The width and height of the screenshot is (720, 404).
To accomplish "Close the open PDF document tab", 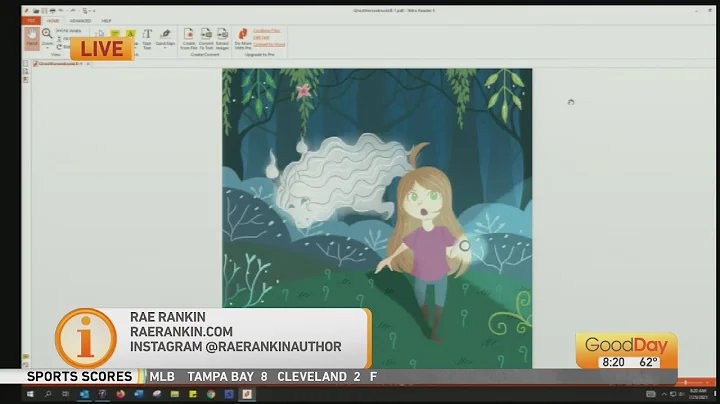I will click(x=88, y=64).
